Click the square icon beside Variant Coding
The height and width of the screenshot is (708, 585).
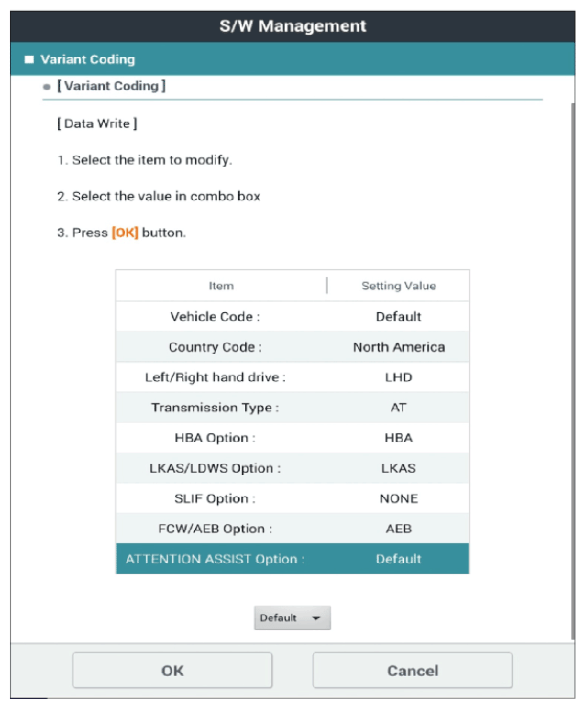tap(29, 60)
